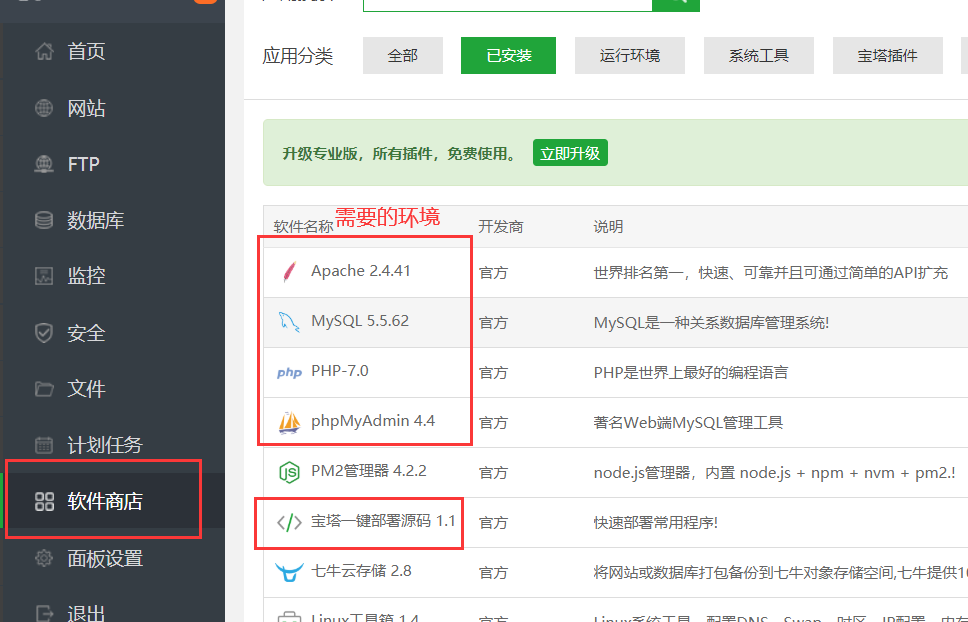Screen dimensions: 968x622
Task: Click the PM2 node.js description text
Action: 775,473
